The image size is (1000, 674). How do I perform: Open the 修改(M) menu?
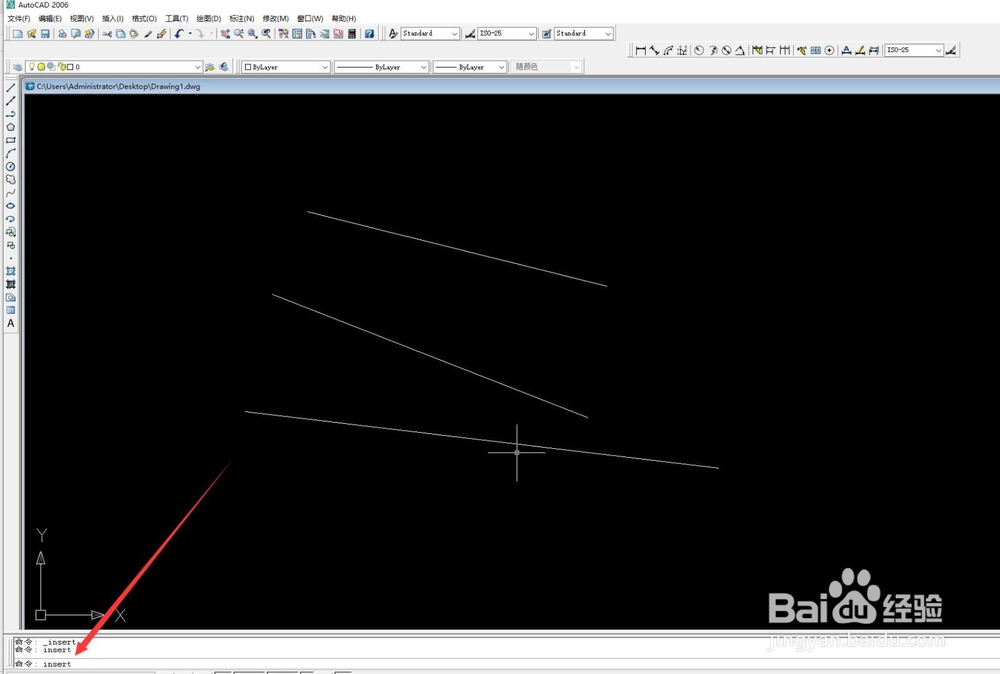(x=276, y=18)
